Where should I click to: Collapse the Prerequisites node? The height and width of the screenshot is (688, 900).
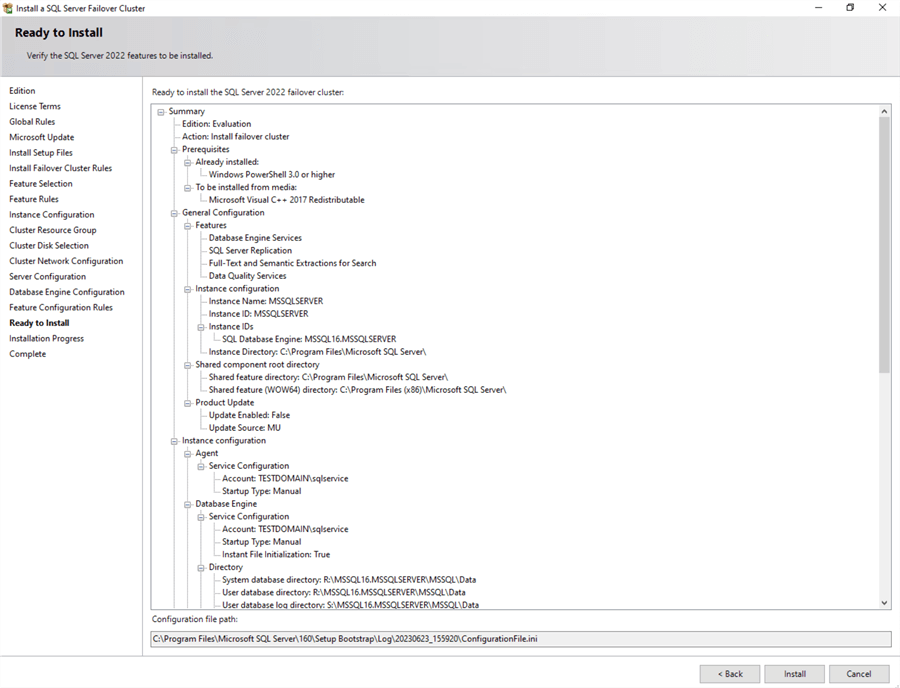tap(174, 150)
